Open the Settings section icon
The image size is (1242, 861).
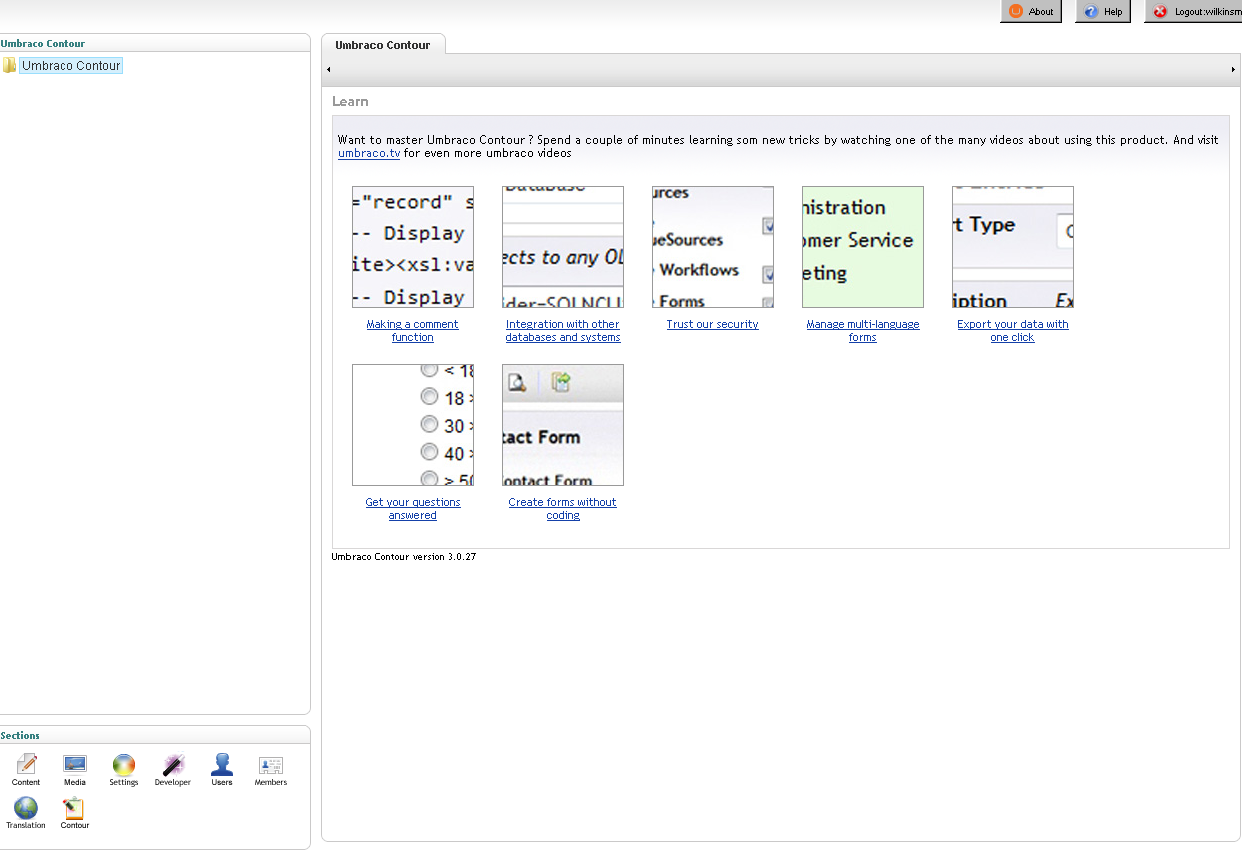coord(123,766)
